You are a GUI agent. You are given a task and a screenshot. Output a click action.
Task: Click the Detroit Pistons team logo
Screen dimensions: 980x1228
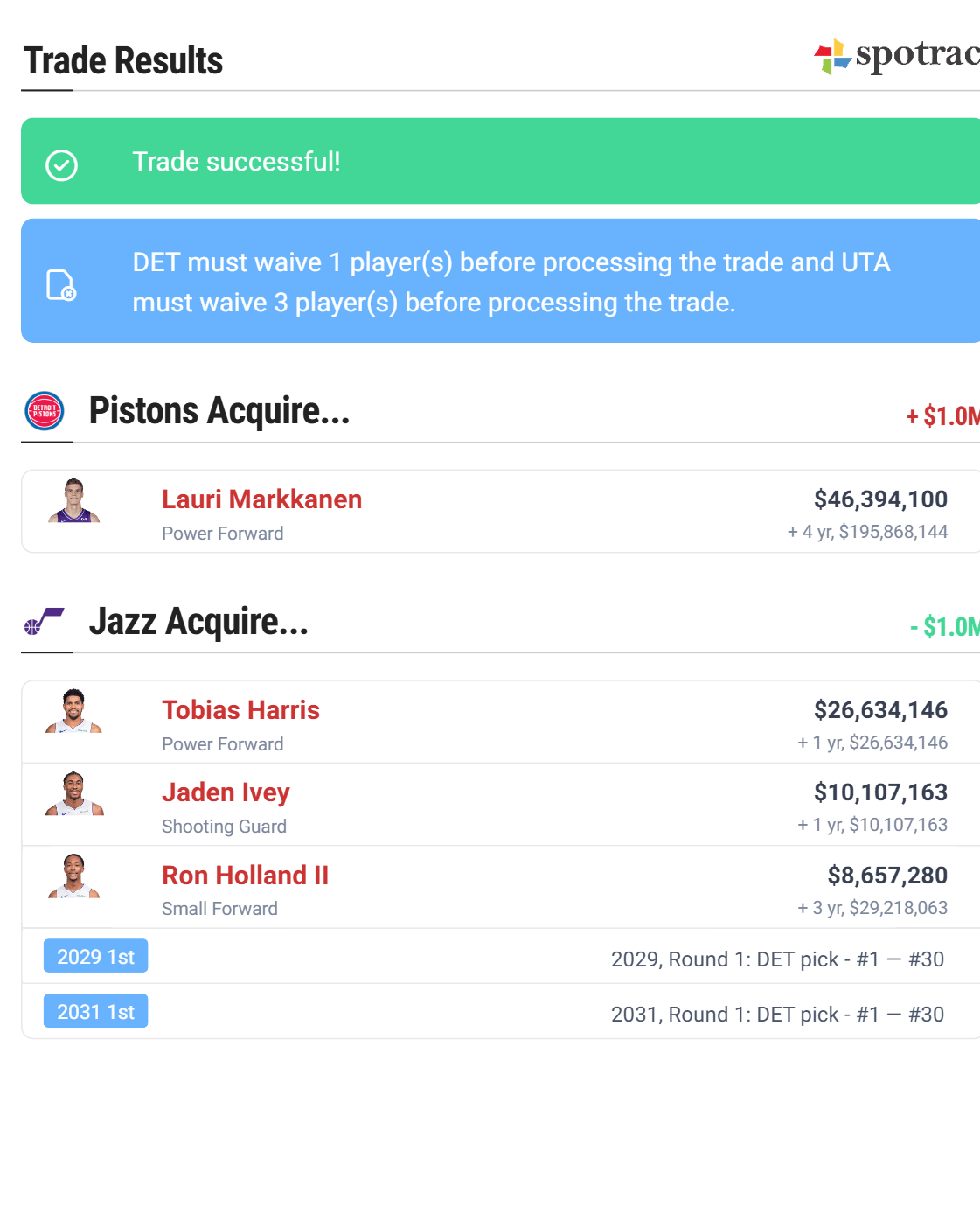(x=45, y=411)
